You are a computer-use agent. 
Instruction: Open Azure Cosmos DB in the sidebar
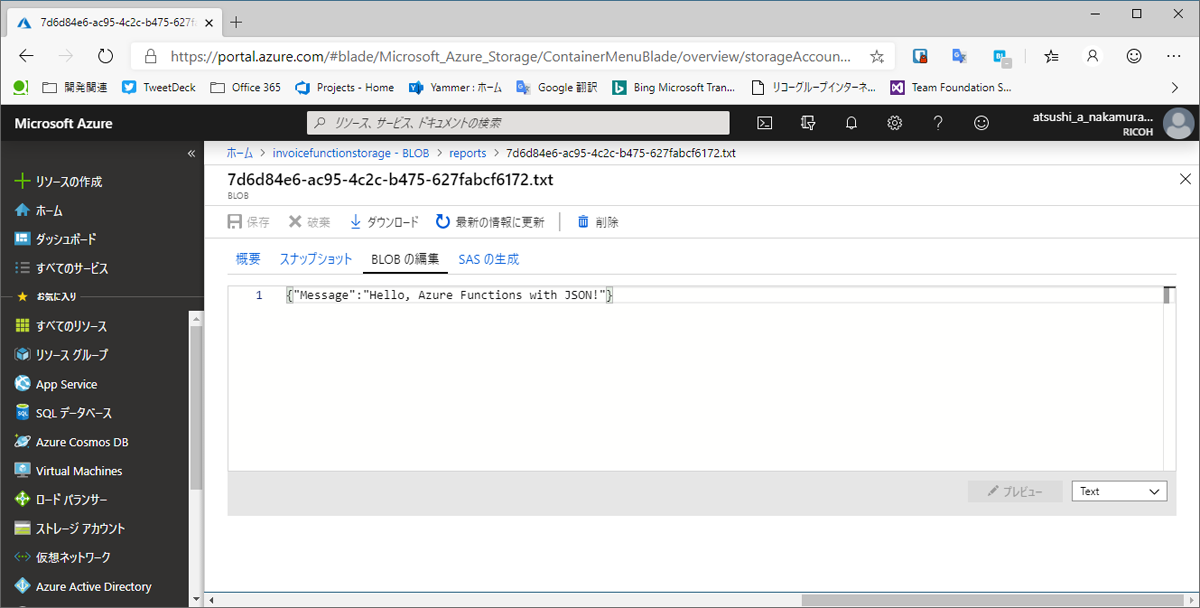71,442
